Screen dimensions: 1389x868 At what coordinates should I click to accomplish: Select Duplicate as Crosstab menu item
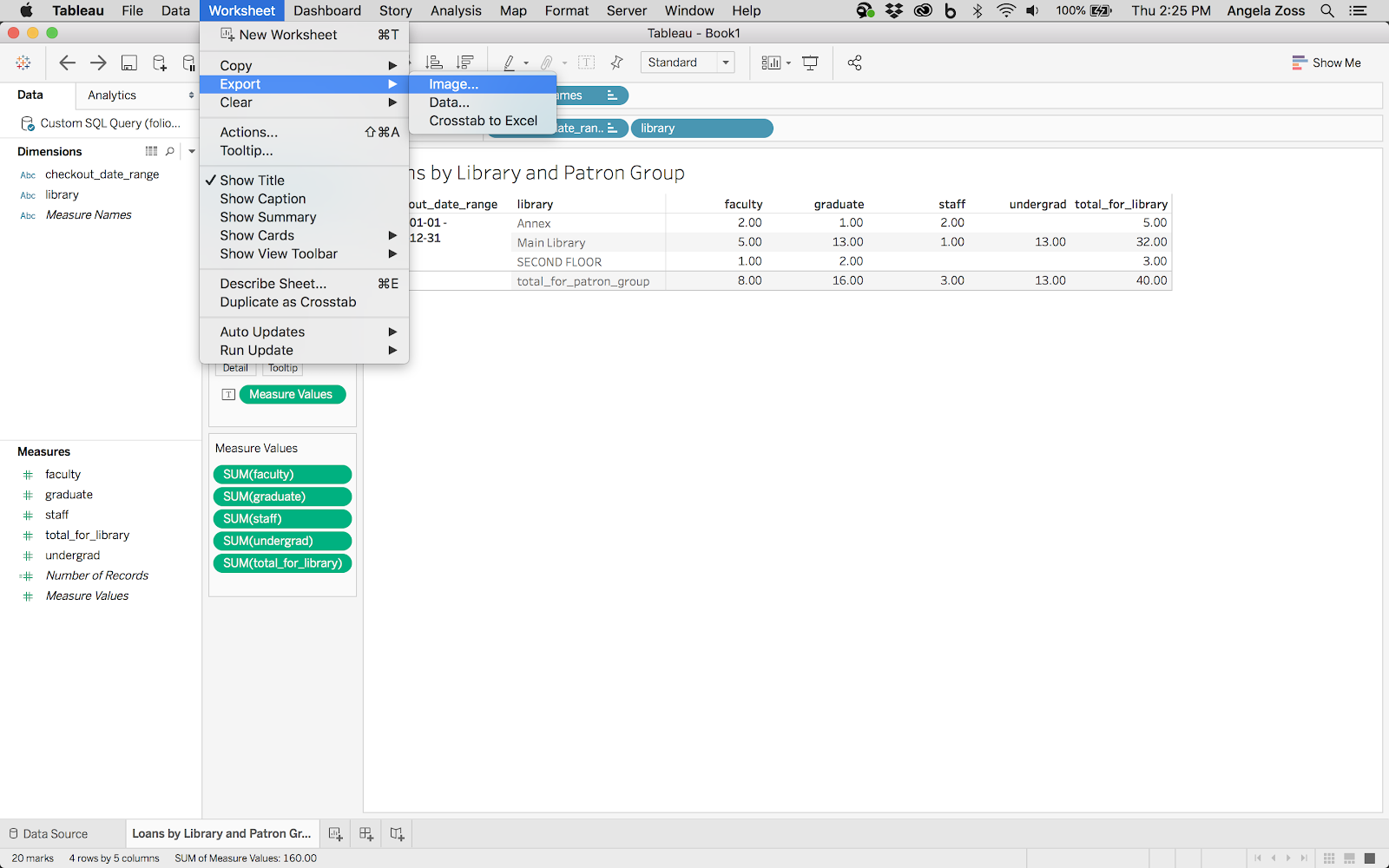[x=304, y=302]
